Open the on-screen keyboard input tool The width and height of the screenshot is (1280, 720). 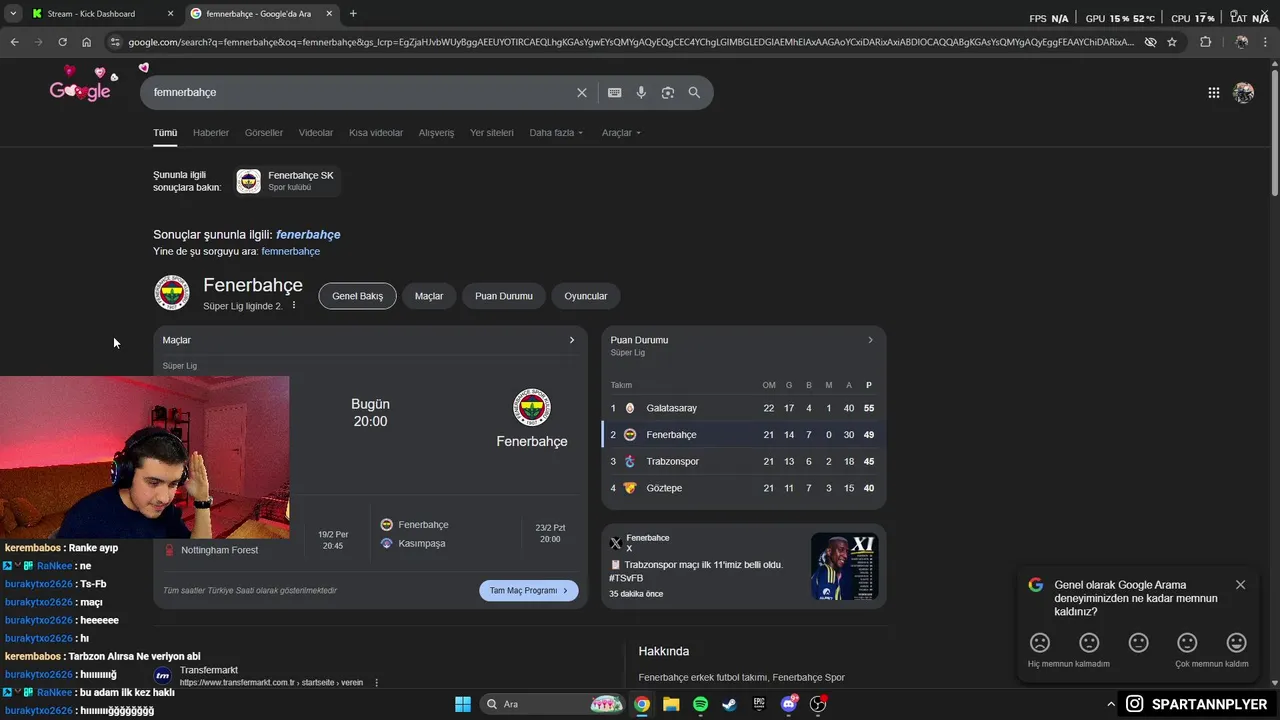click(615, 92)
